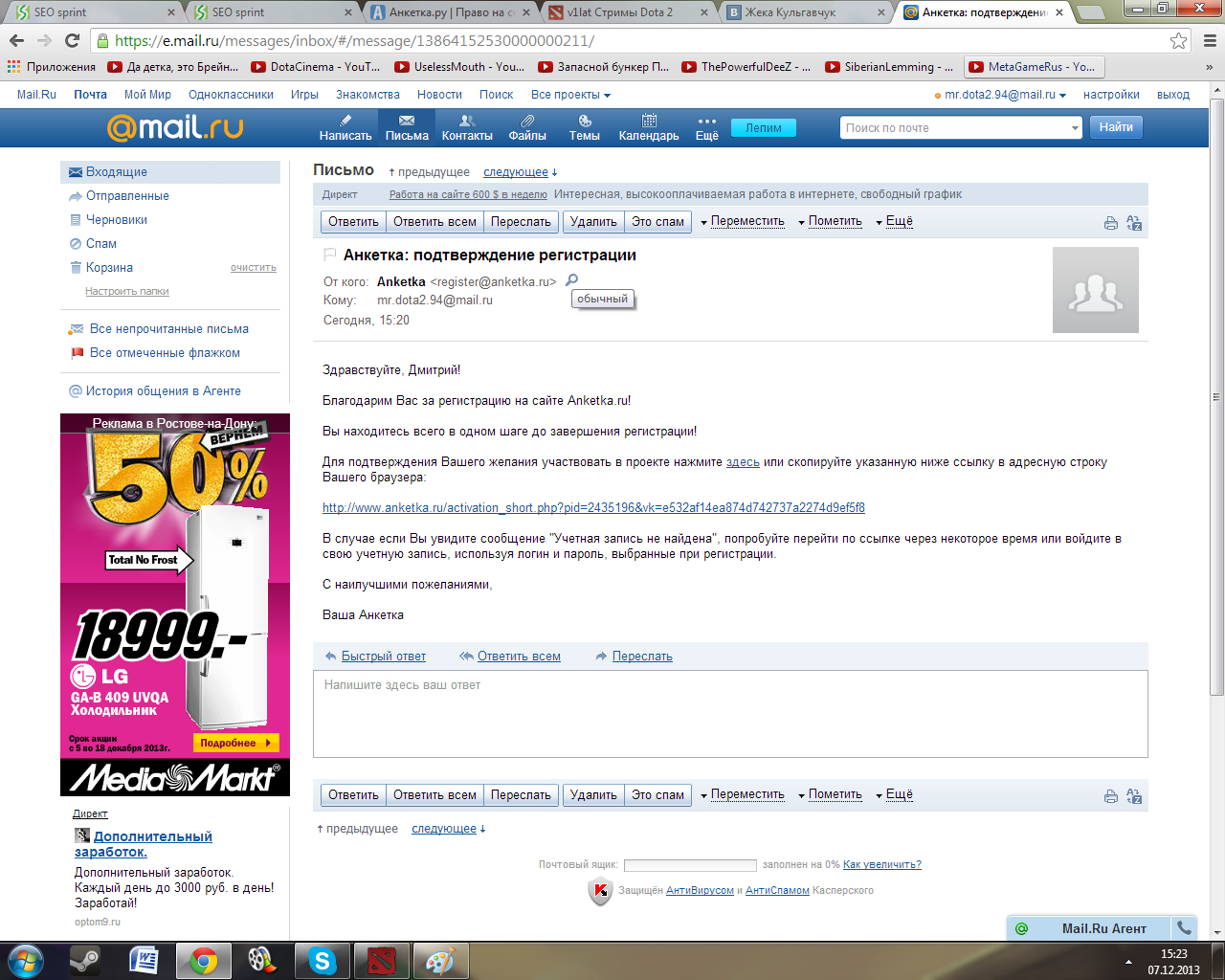Viewport: 1225px width, 980px height.
Task: Click the printer icon in the top message toolbar
Action: coord(1111,223)
